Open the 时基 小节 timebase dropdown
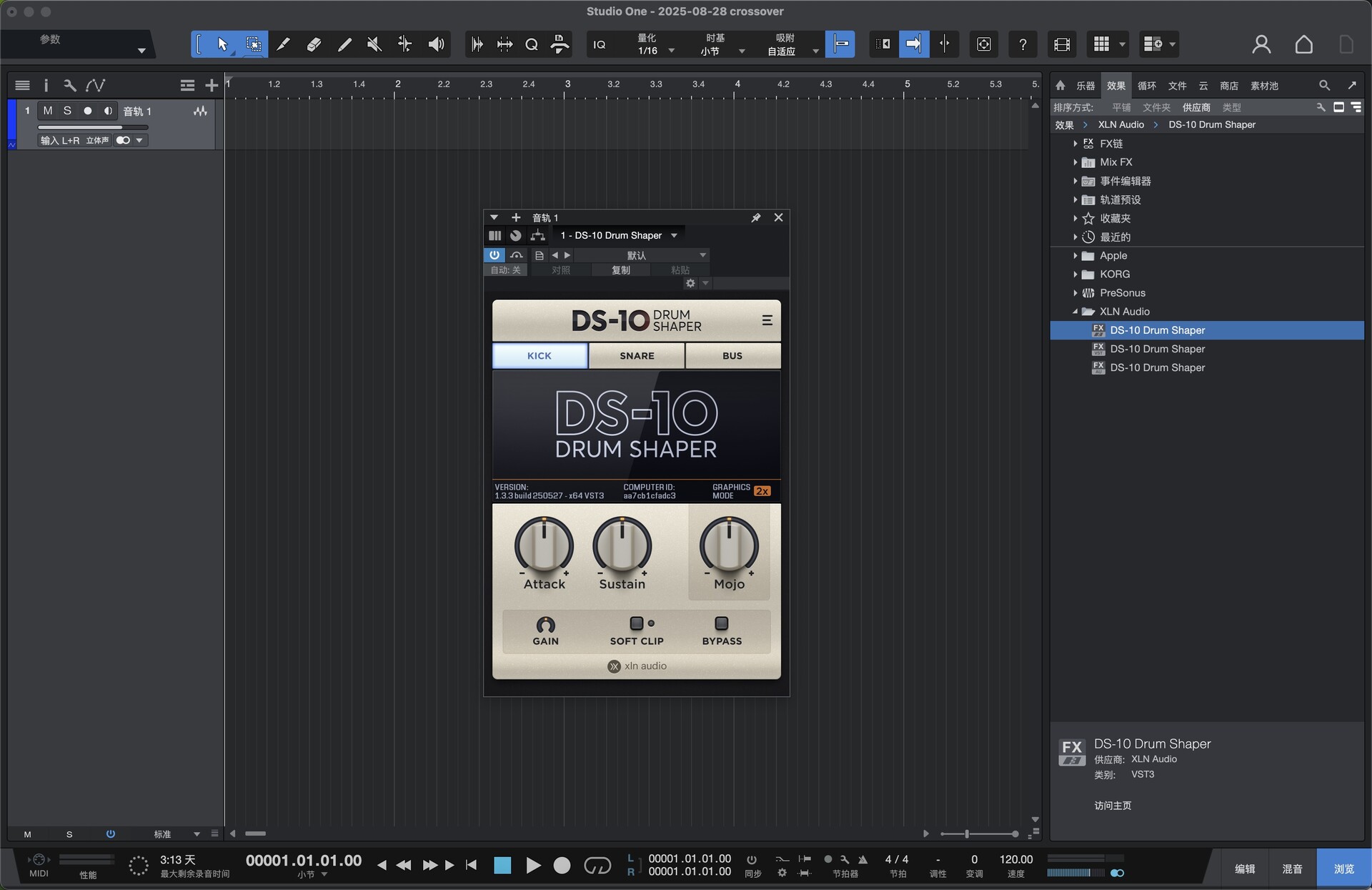Image resolution: width=1372 pixels, height=890 pixels. coord(722,44)
